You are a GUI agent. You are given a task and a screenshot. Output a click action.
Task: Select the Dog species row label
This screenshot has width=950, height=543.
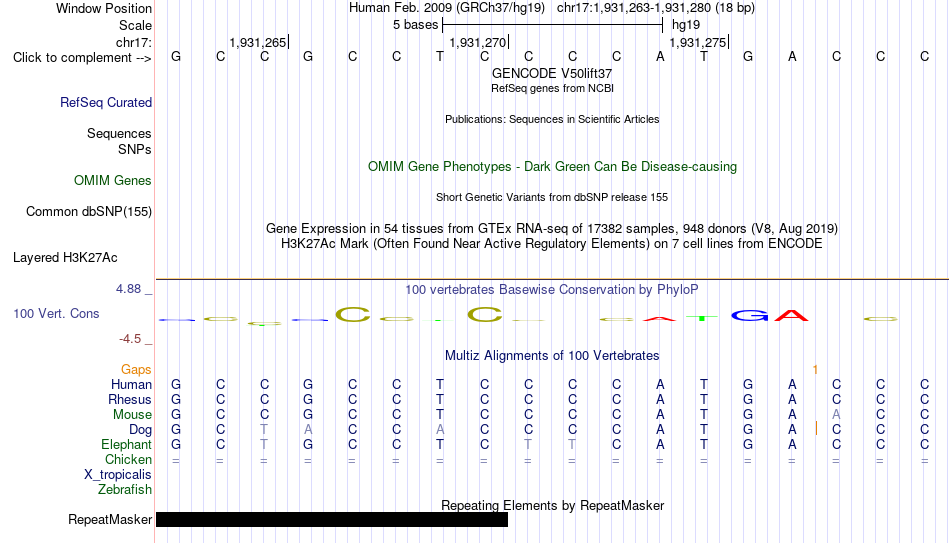[140, 430]
